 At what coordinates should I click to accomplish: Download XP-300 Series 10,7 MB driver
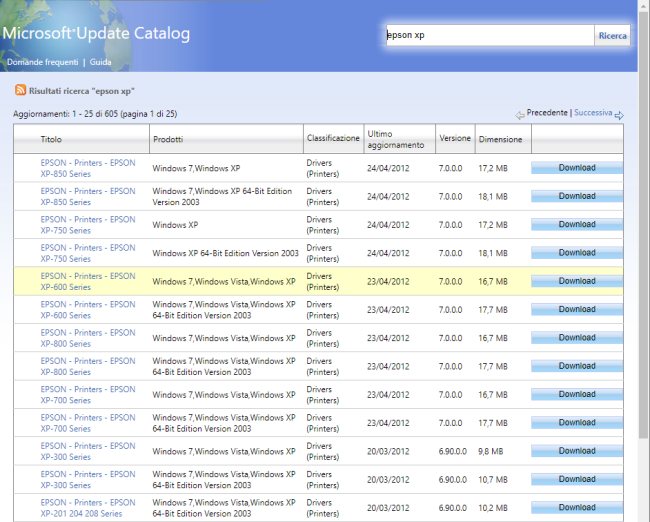pyautogui.click(x=577, y=479)
